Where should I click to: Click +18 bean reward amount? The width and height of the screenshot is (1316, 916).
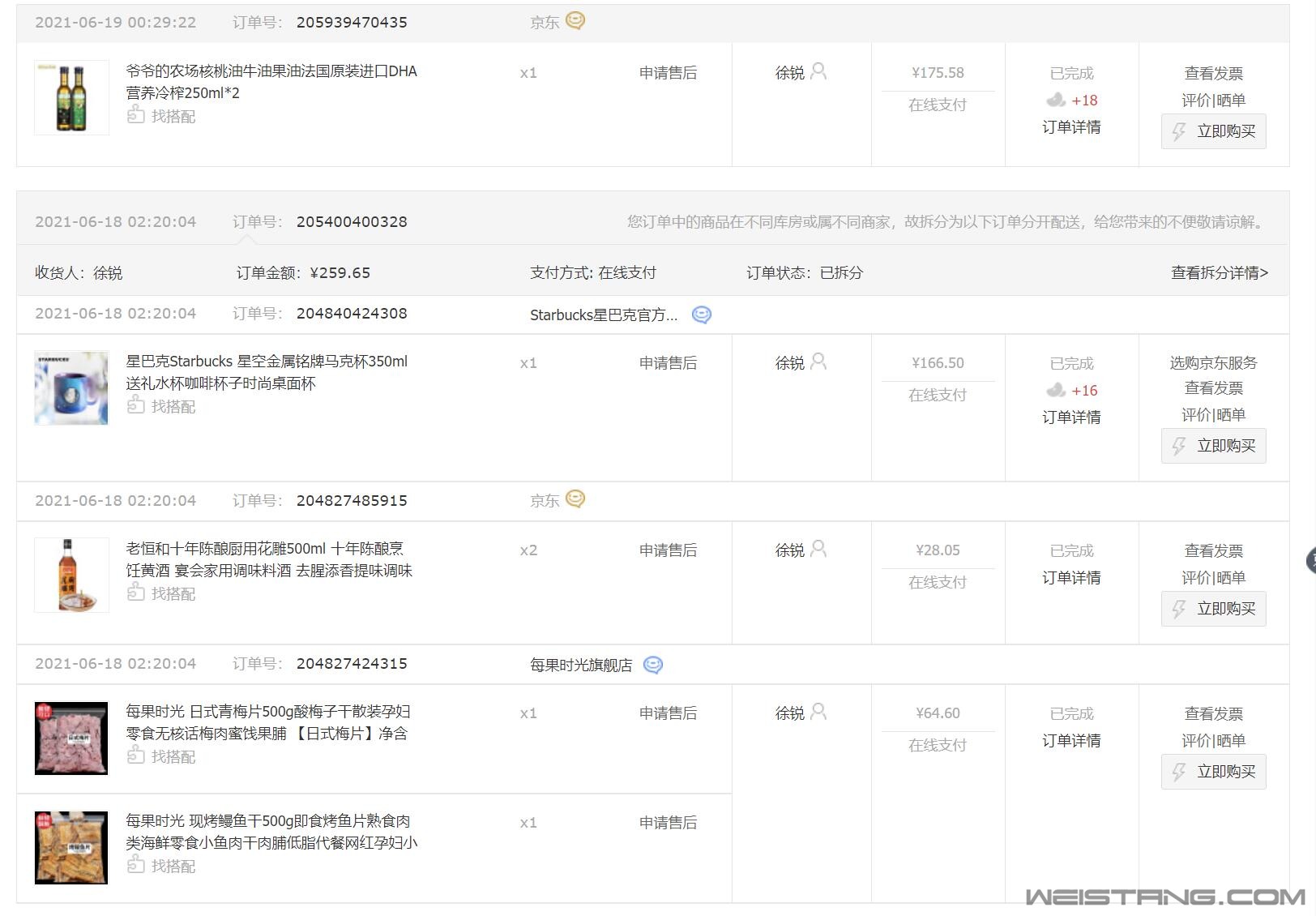pos(1084,101)
